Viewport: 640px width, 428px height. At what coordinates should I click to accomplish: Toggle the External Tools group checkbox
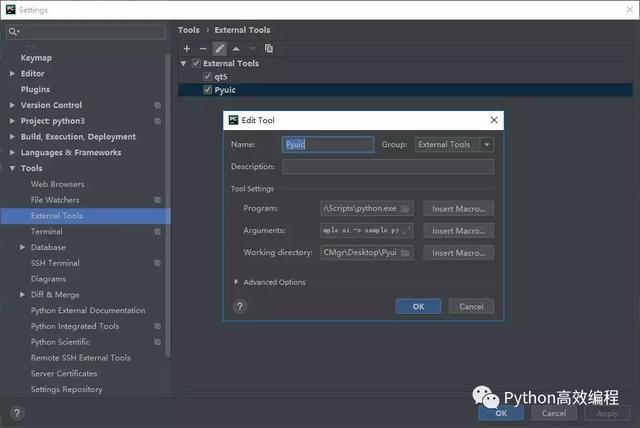pyautogui.click(x=196, y=63)
